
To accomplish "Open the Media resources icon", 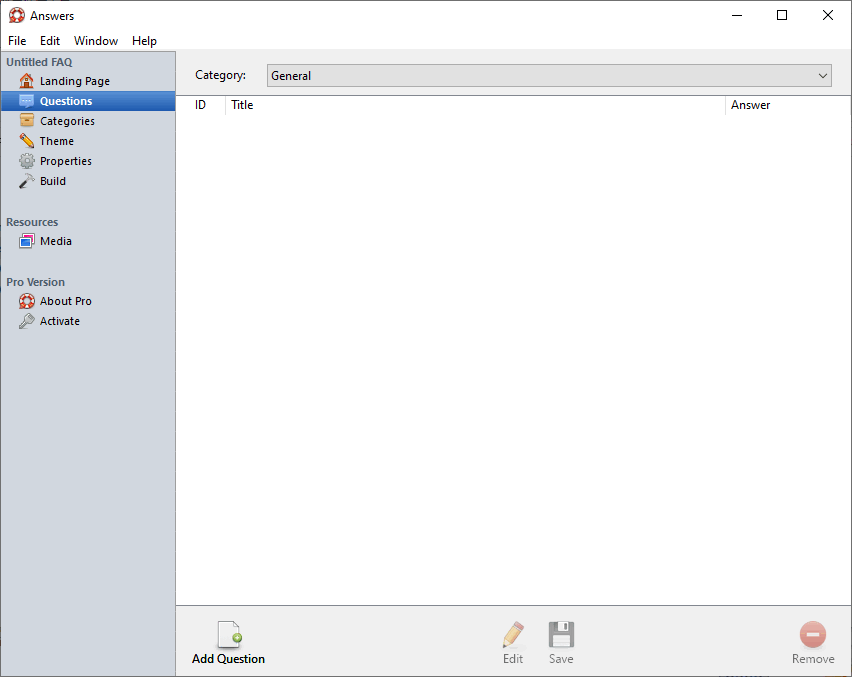I will coord(27,241).
